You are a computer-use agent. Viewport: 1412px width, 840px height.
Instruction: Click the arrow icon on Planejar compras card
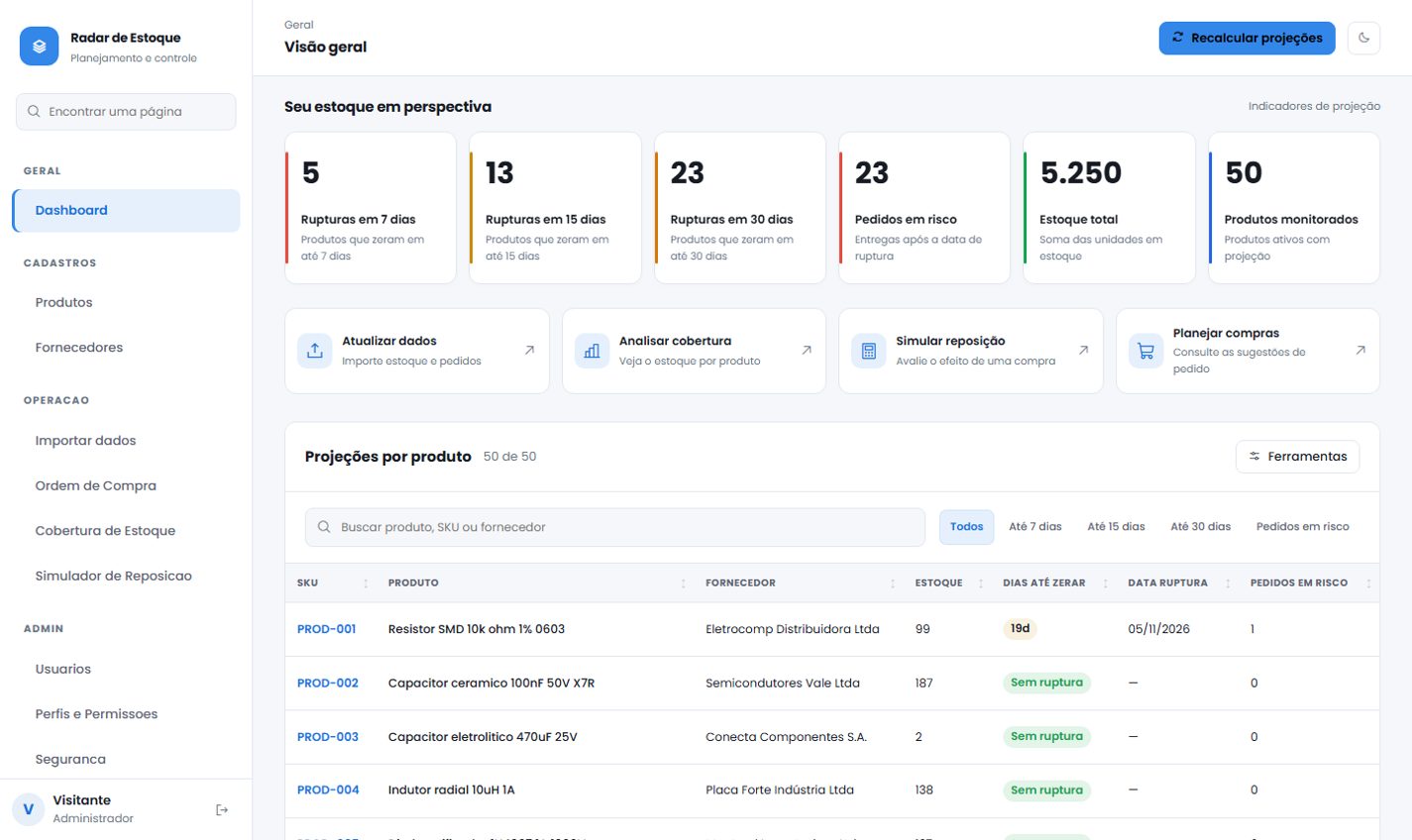tap(1360, 350)
